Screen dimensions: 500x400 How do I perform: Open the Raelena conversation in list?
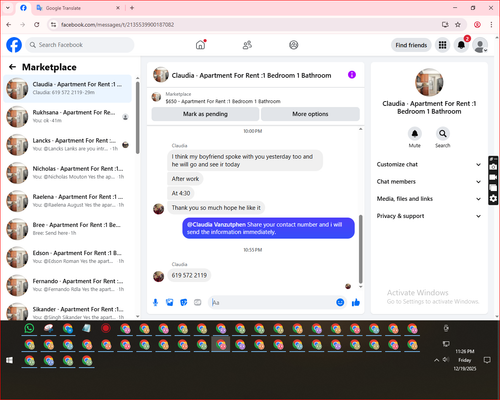[x=68, y=201]
